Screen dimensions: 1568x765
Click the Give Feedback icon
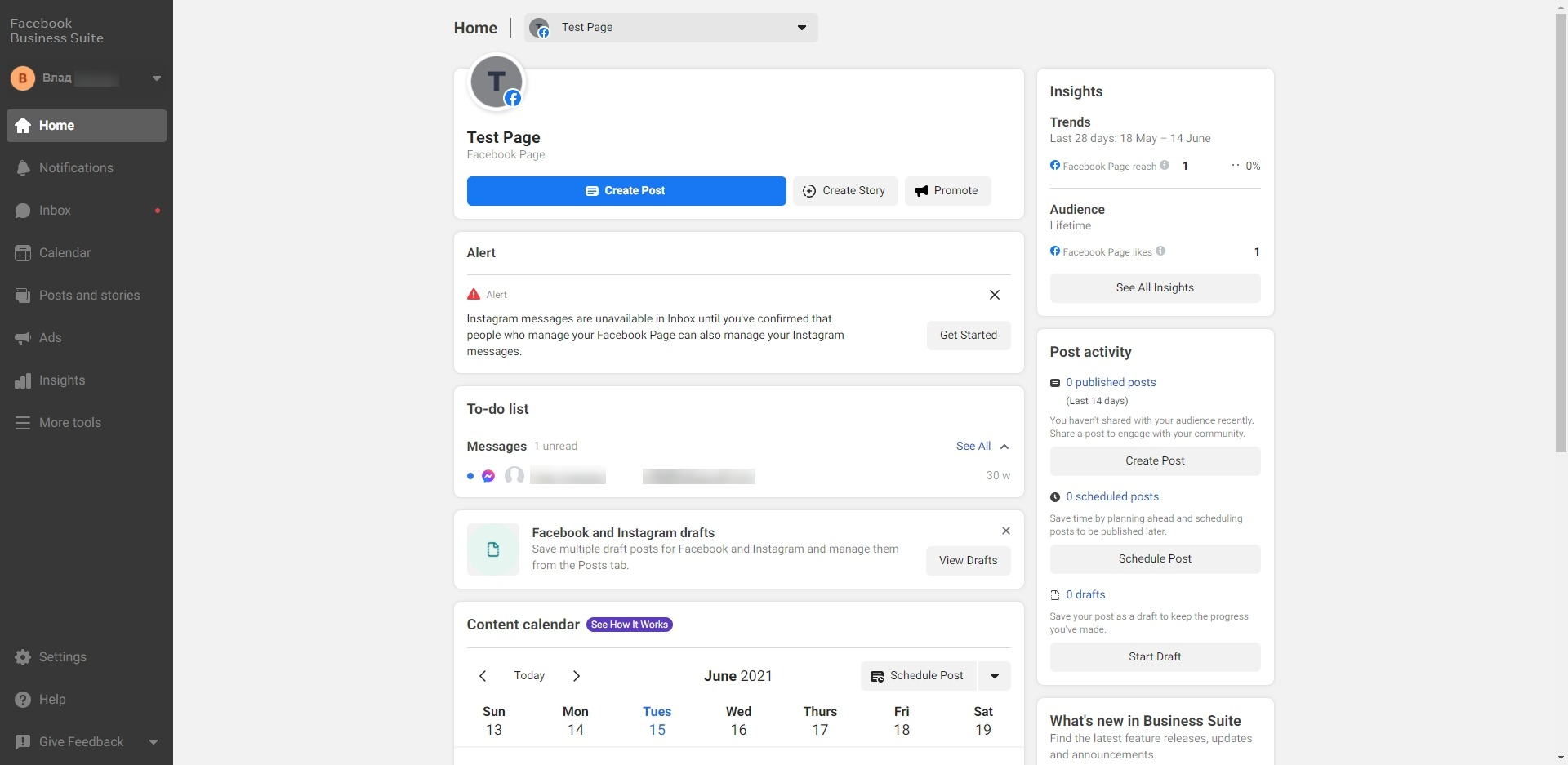pos(23,742)
